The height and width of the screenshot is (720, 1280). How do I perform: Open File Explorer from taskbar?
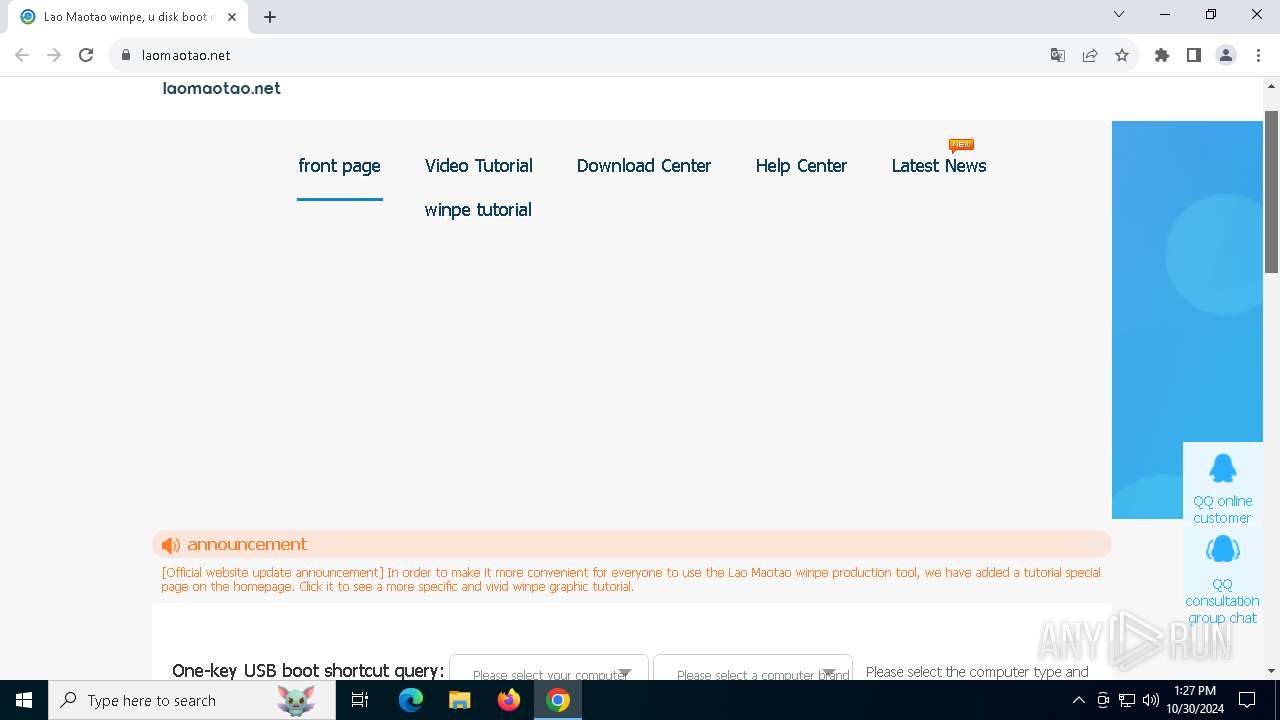[x=460, y=700]
